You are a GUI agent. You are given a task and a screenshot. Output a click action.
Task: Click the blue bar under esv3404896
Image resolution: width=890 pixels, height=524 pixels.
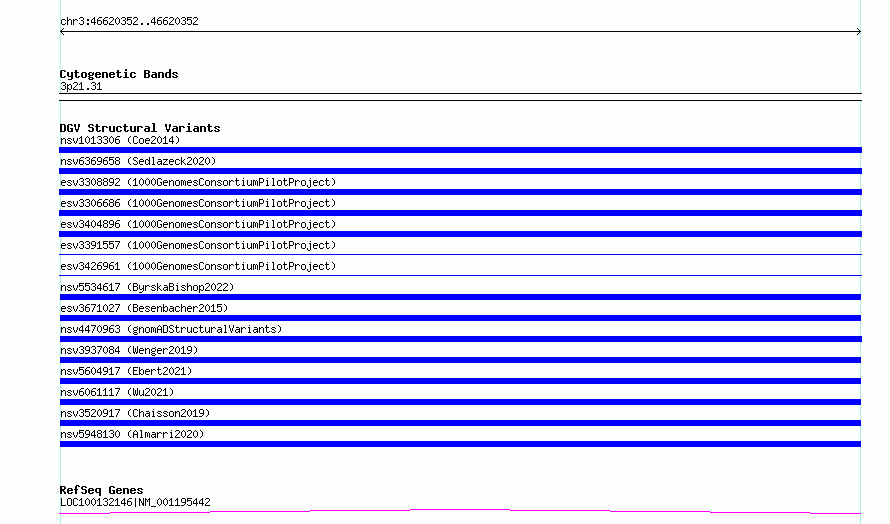[x=460, y=234]
